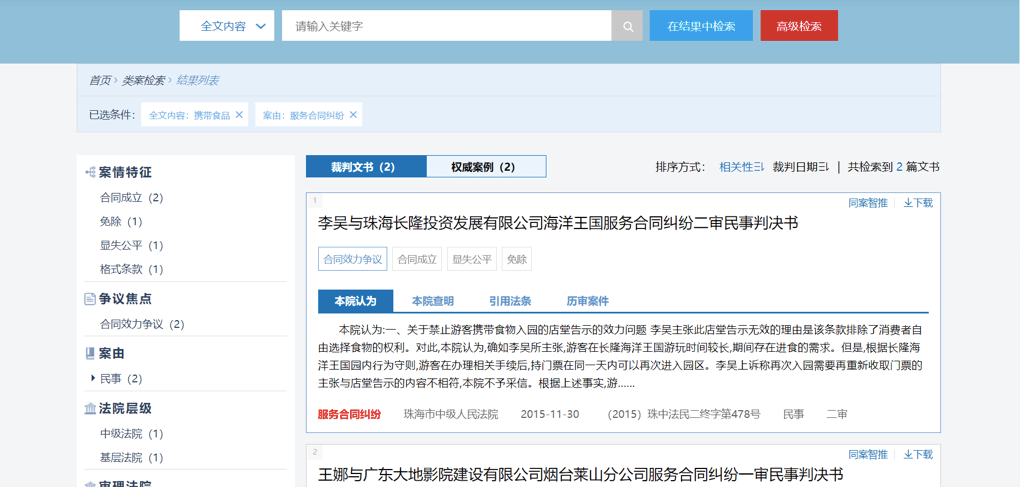Open the 王娜与广东大地影院 case title
This screenshot has height=487, width=1020.
coord(580,474)
